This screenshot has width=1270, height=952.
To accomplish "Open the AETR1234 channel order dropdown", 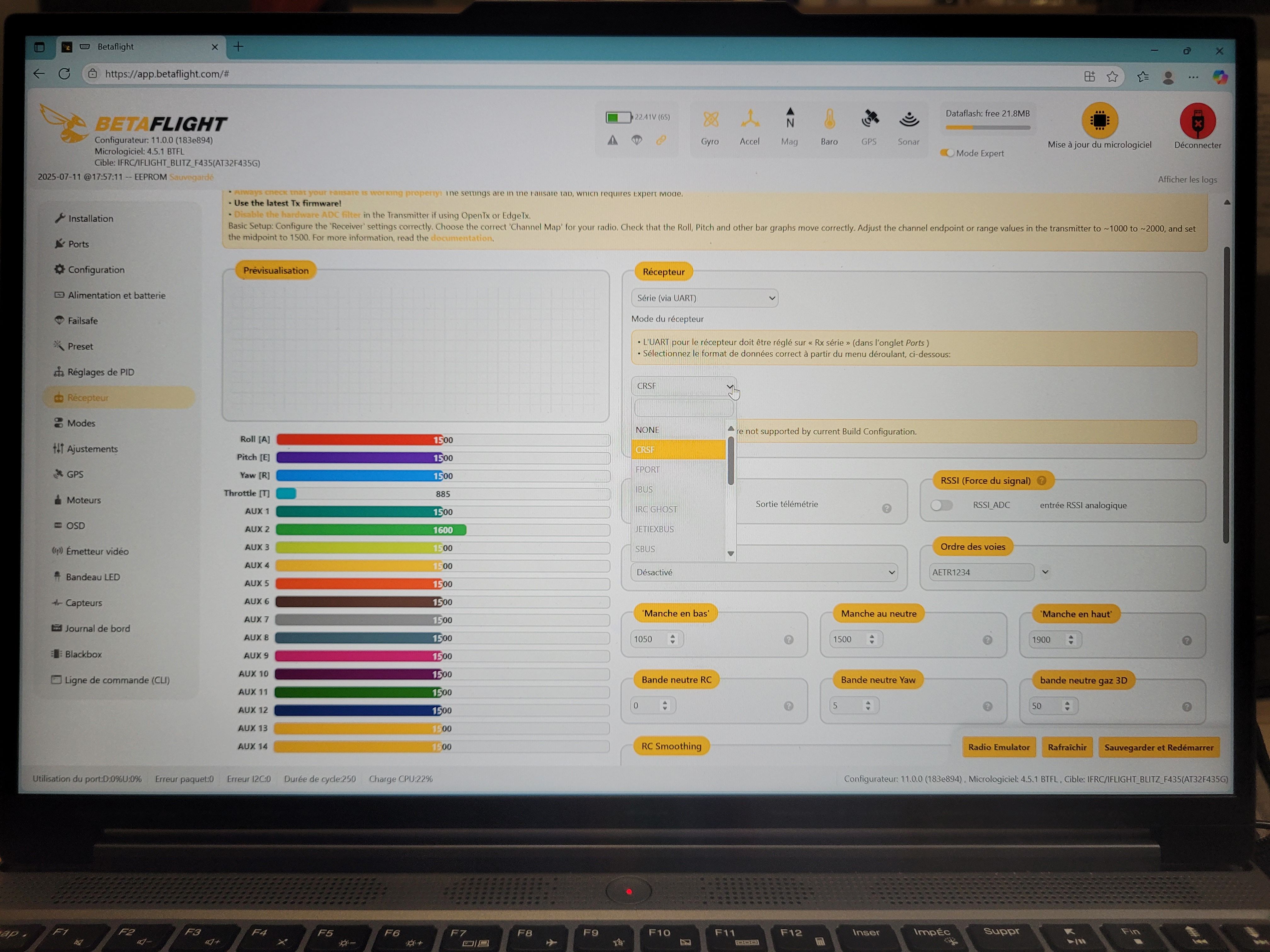I will 1045,572.
